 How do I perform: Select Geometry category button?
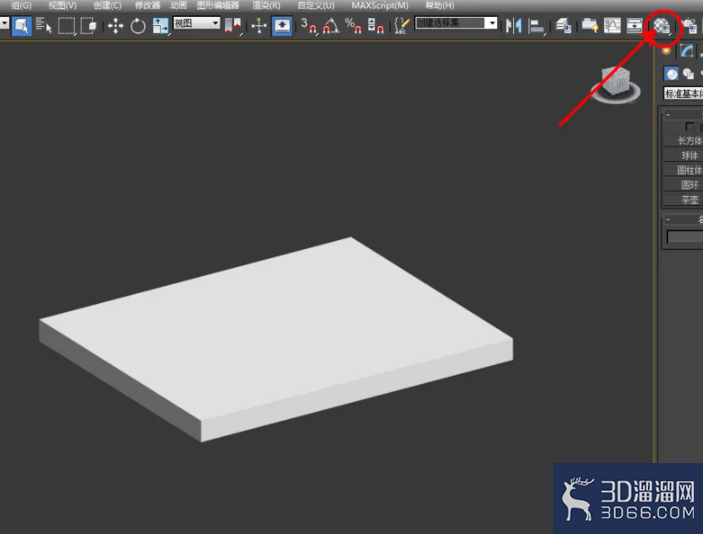(x=671, y=74)
